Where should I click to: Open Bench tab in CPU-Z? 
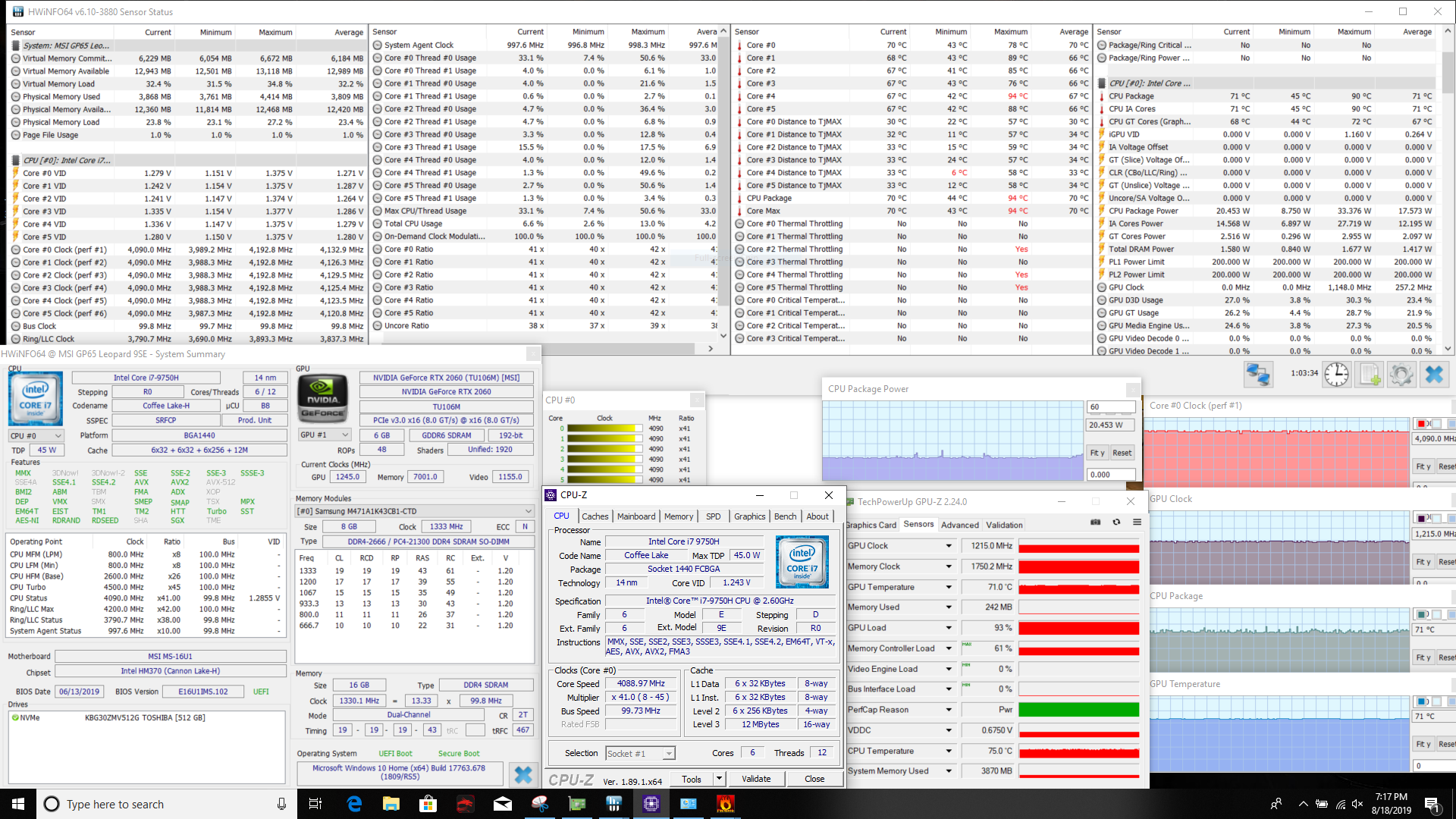click(x=785, y=516)
